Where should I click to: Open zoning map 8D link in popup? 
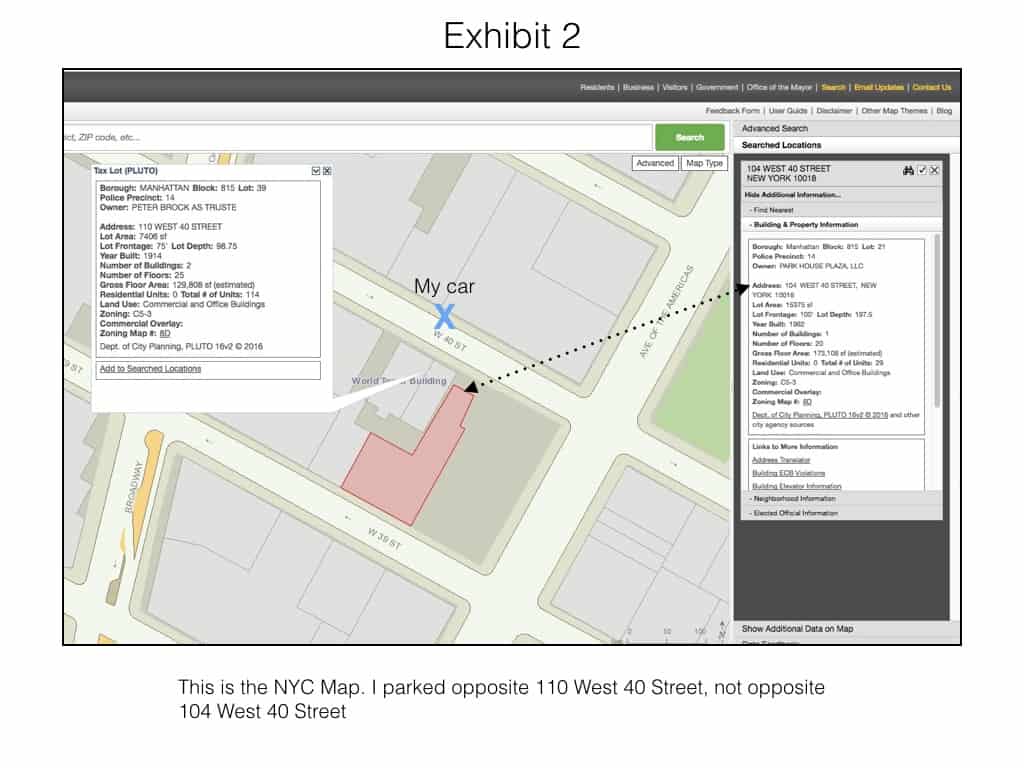tap(165, 334)
